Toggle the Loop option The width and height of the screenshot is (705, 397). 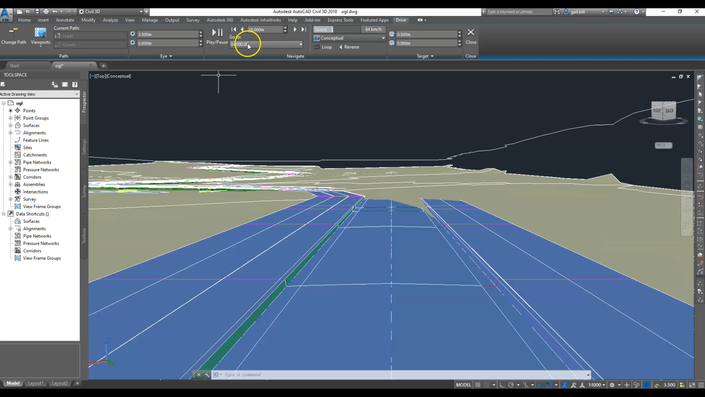click(323, 47)
